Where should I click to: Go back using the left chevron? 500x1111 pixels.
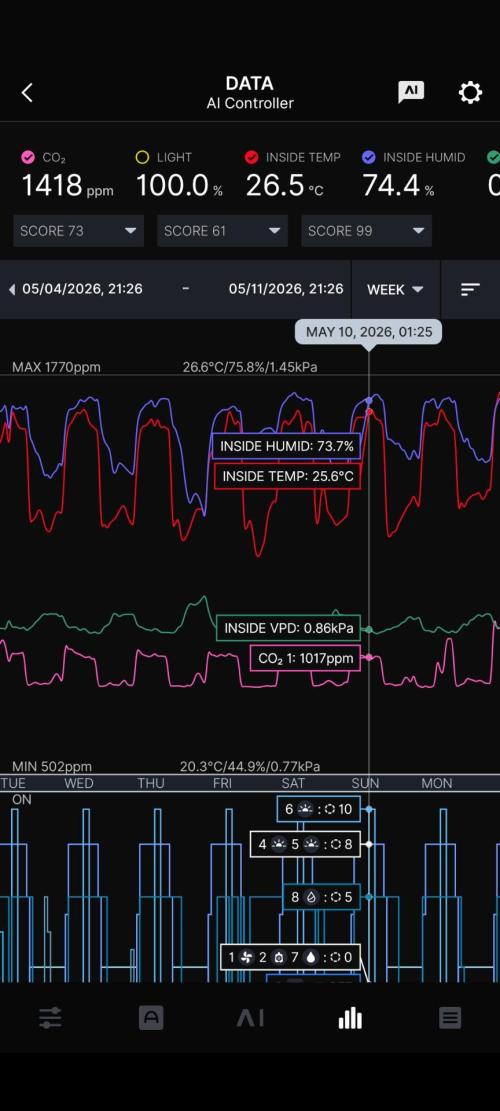tap(27, 93)
